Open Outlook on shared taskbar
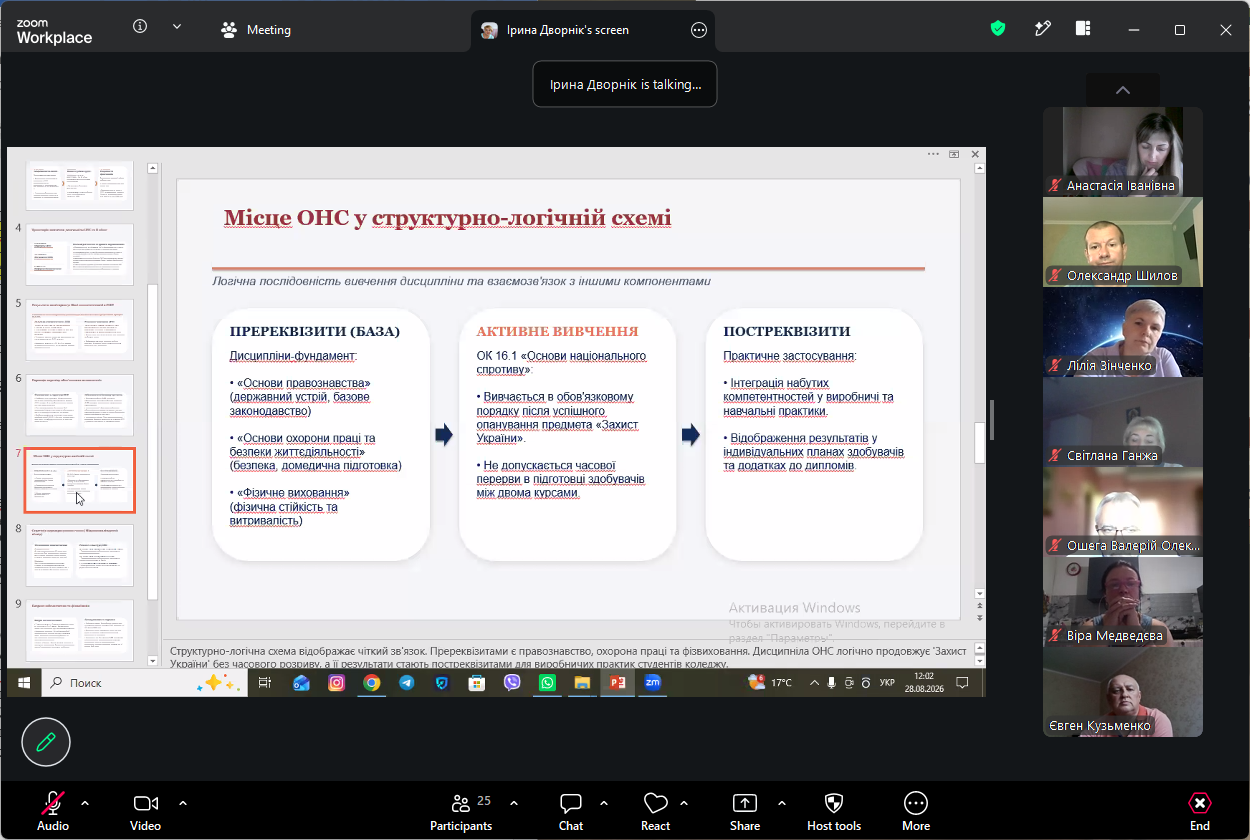The image size is (1250, 840). click(301, 683)
